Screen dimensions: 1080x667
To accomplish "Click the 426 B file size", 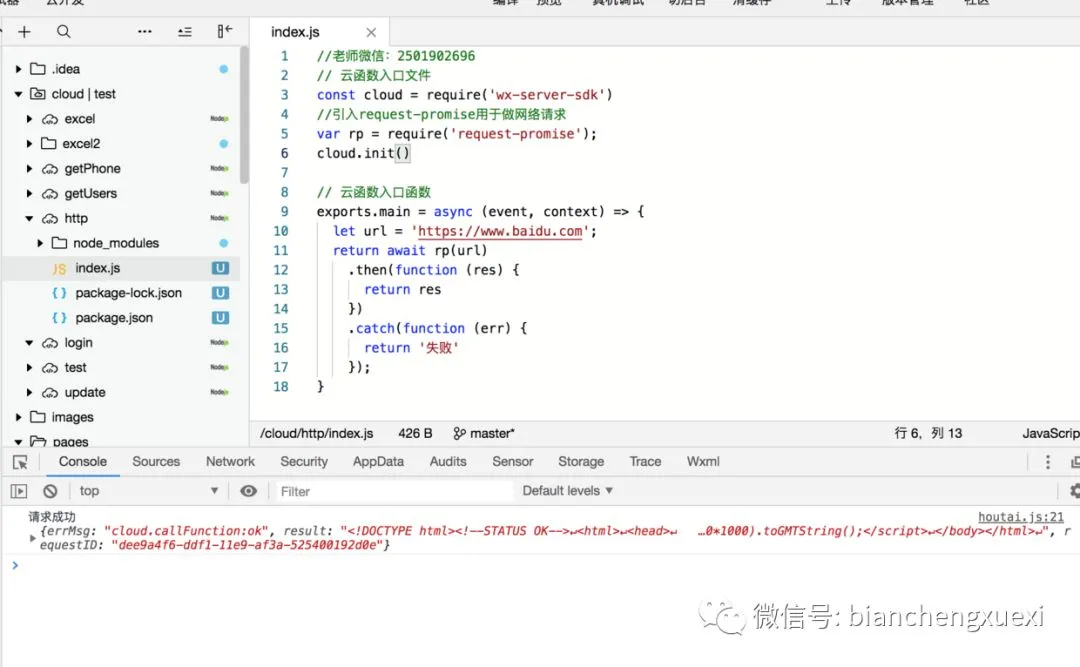I will click(x=415, y=433).
